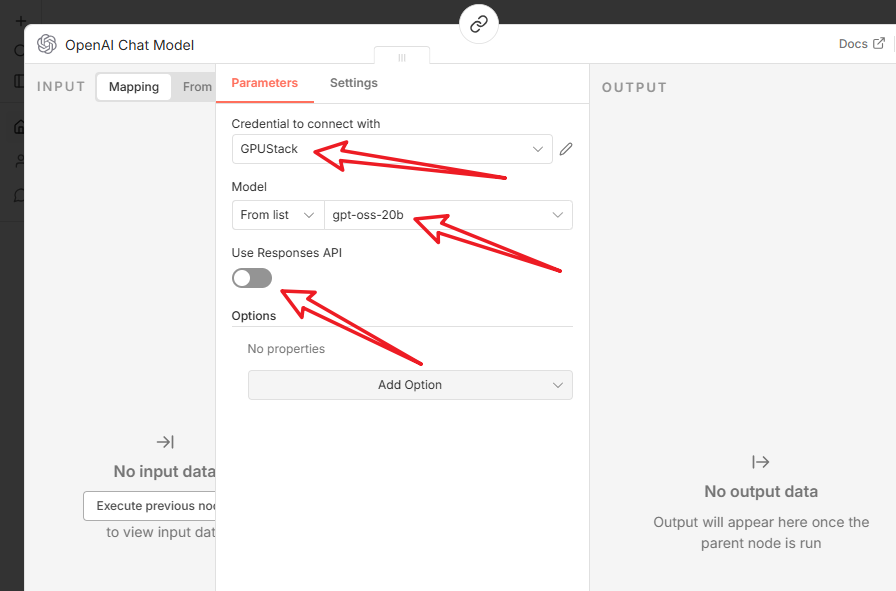Click the output arrow icon above No output data
The image size is (896, 591).
coord(761,462)
